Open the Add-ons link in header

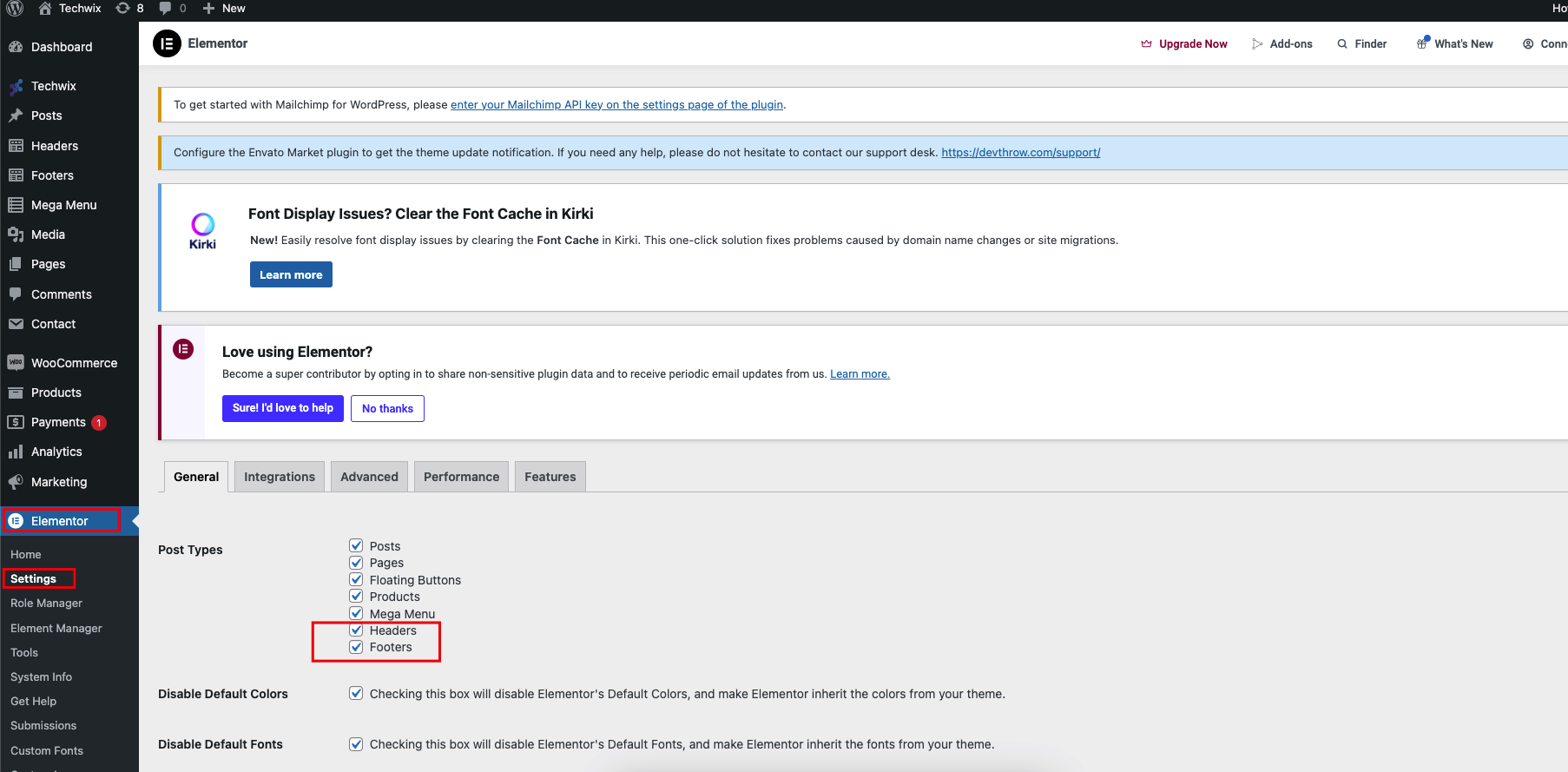(x=1282, y=43)
